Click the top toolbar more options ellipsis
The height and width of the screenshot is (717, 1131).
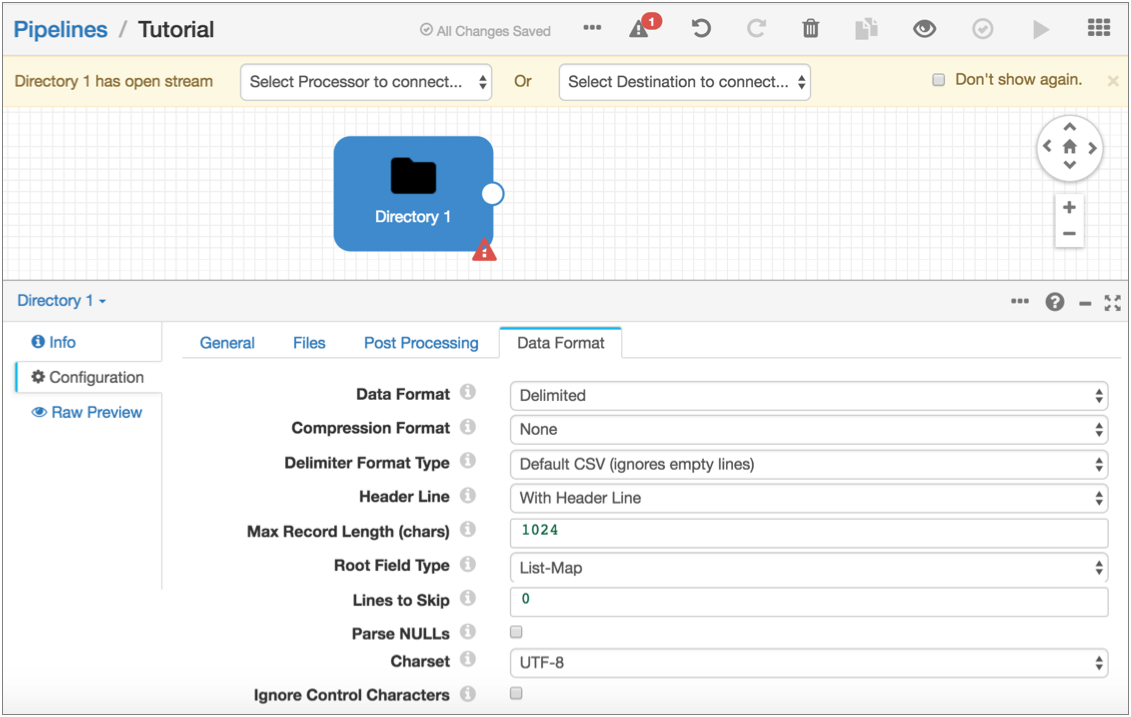[x=592, y=28]
